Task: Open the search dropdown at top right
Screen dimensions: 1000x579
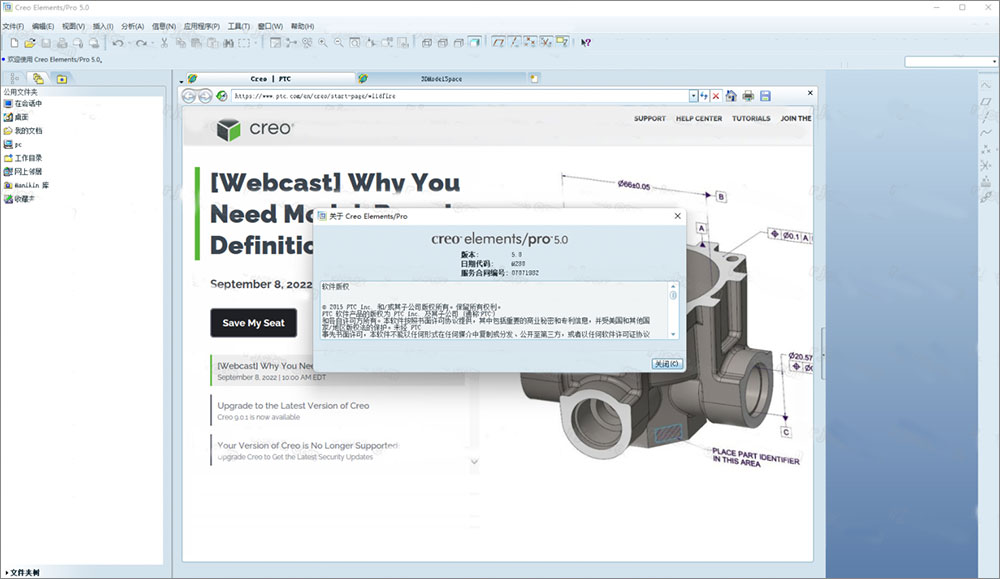Action: [994, 62]
